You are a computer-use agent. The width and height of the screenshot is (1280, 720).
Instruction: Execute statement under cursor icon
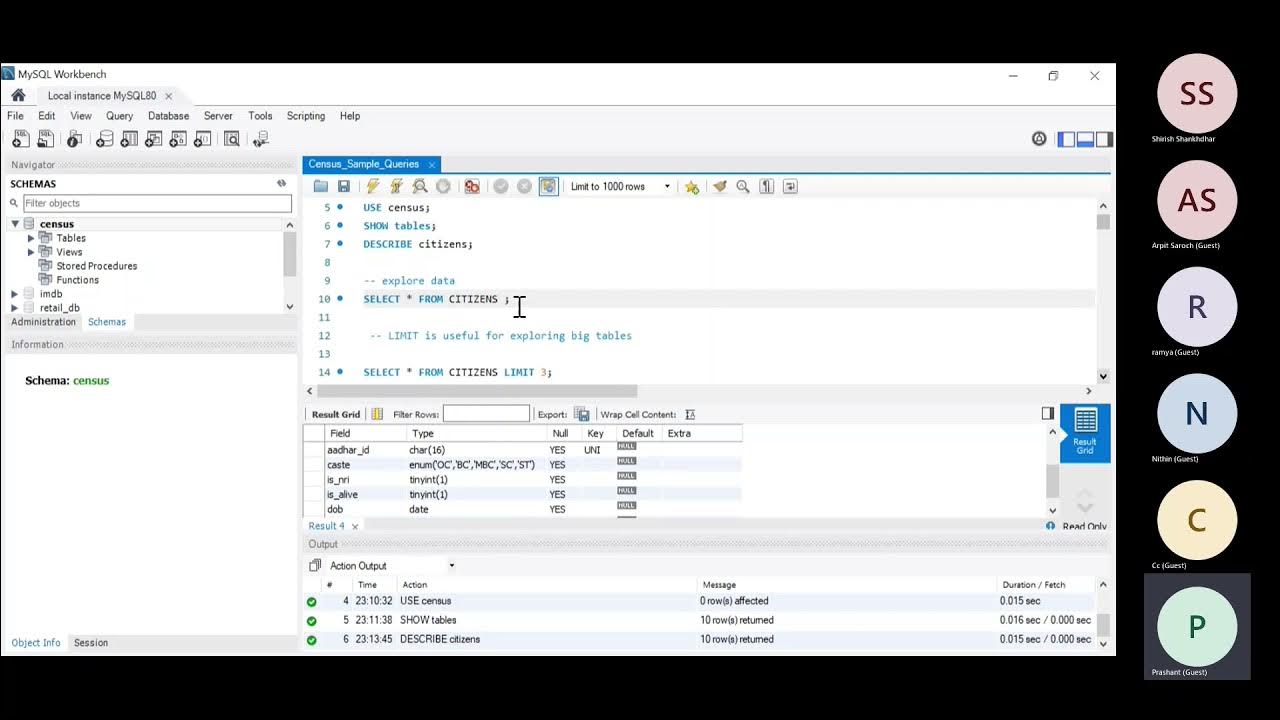pos(397,186)
